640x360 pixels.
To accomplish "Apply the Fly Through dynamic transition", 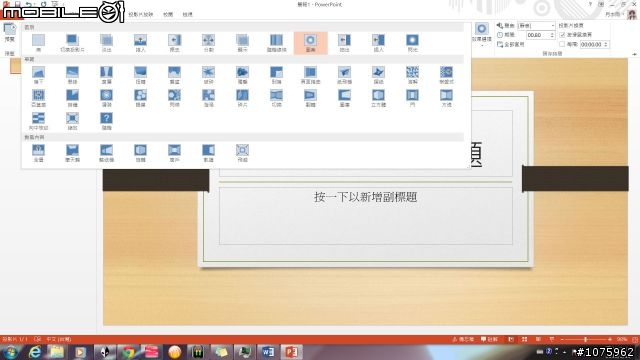I will click(242, 153).
